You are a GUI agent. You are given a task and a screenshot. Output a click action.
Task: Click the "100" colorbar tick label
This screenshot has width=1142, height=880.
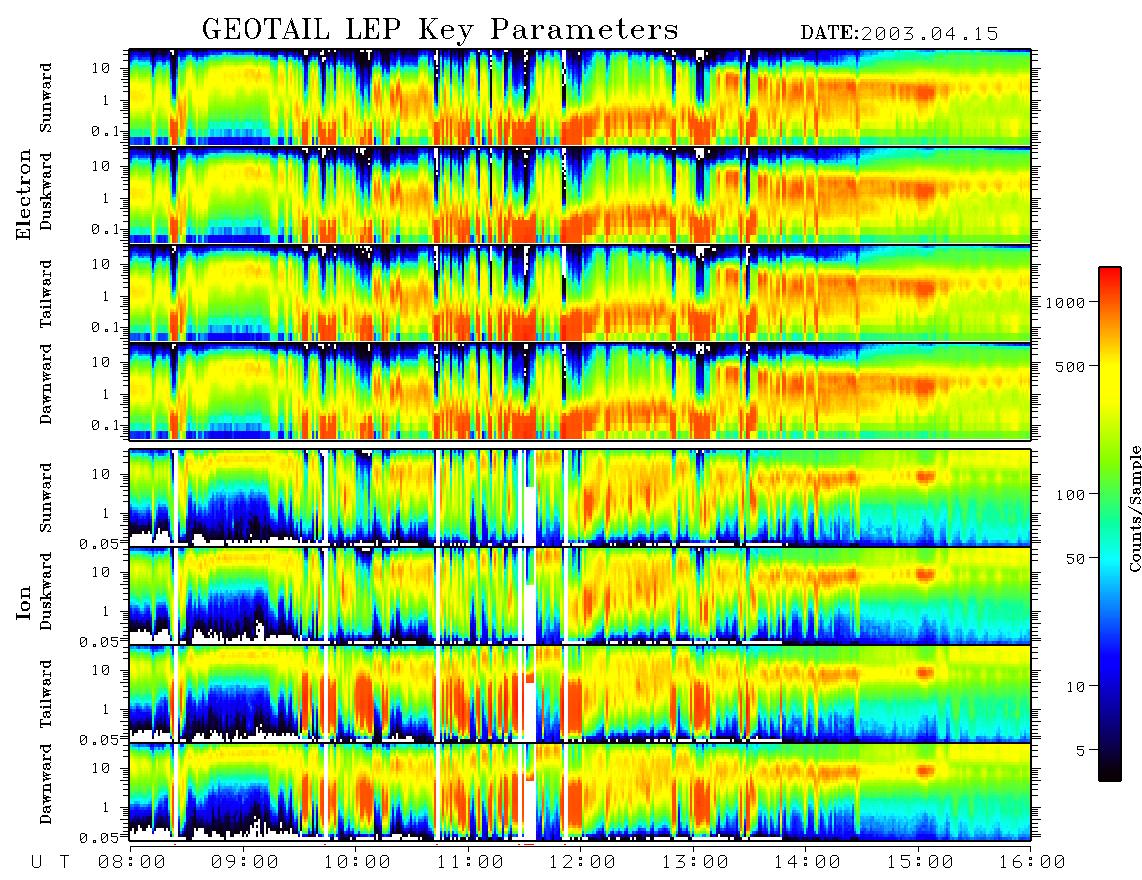pos(1070,495)
